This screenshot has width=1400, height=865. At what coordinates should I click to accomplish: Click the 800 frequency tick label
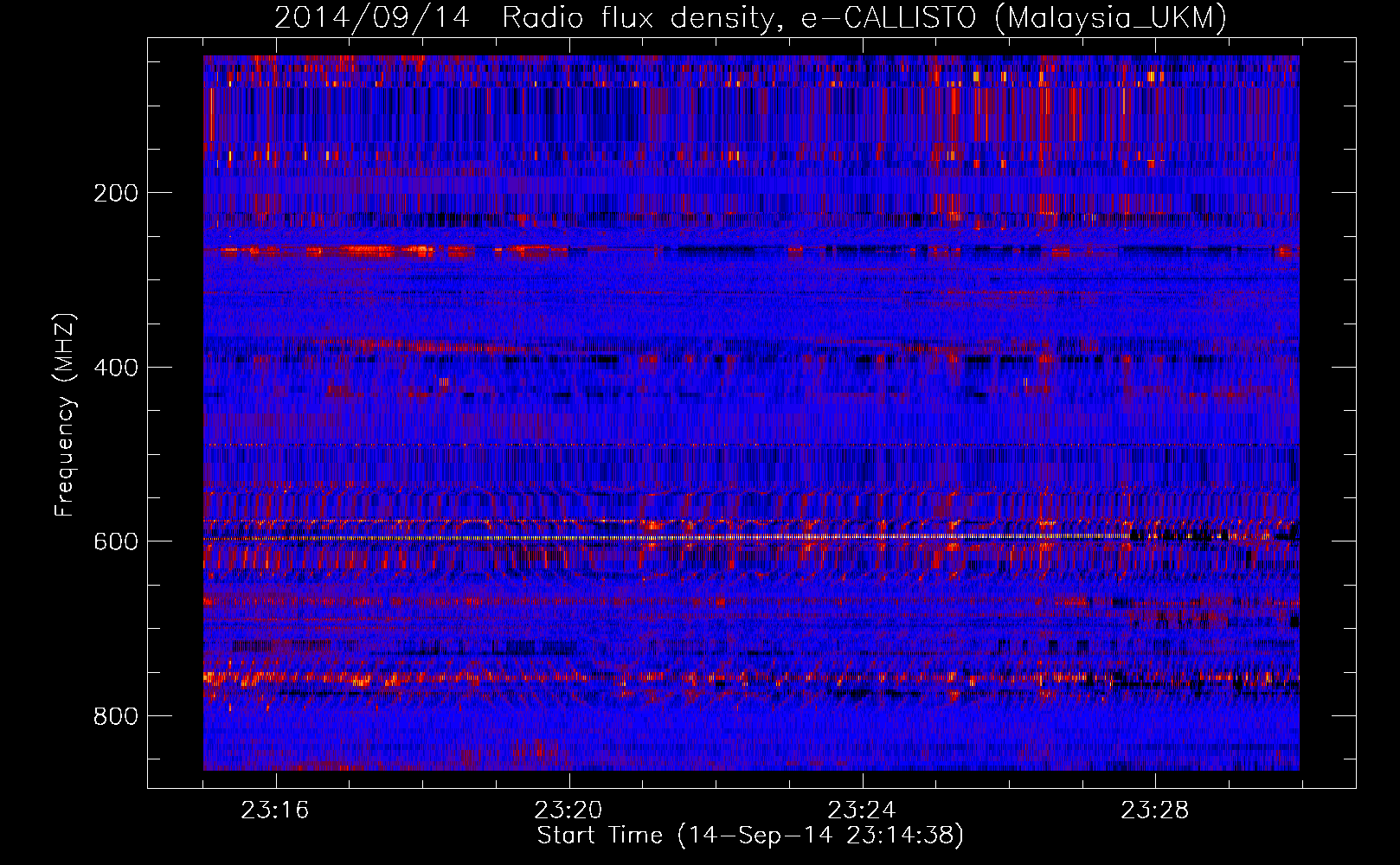(x=115, y=716)
